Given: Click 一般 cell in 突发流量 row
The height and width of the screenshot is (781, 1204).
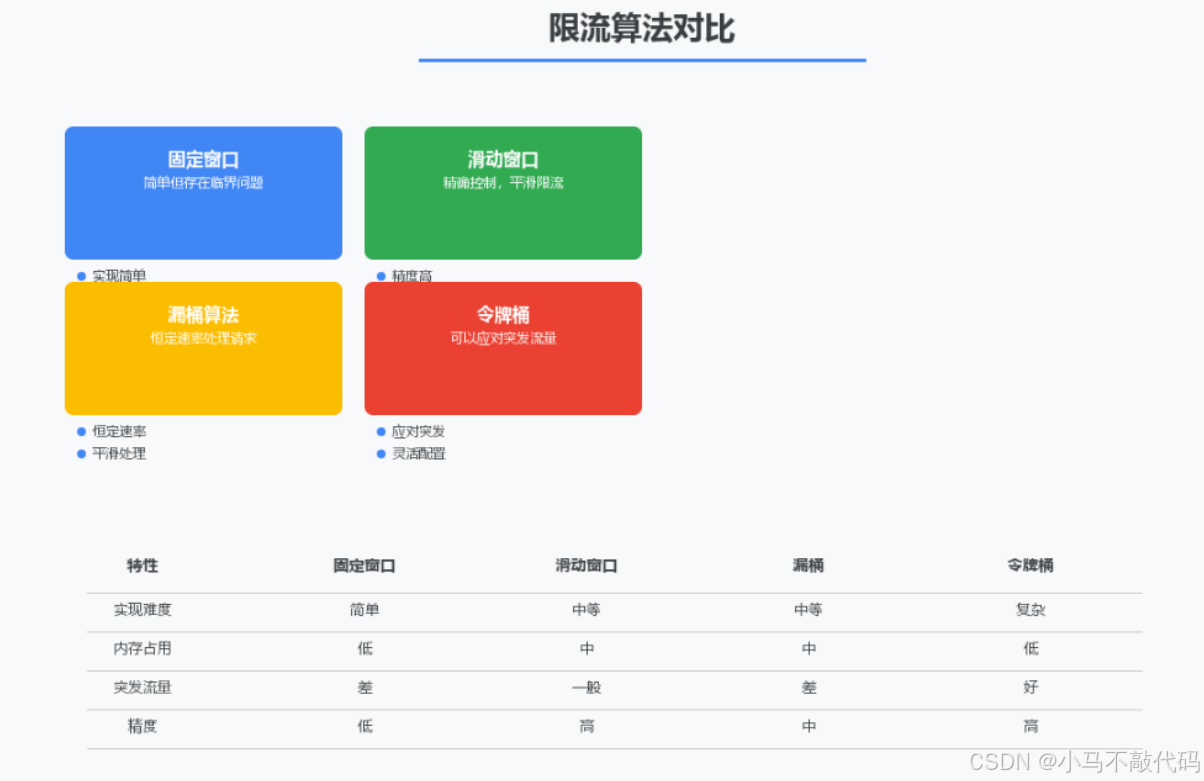Looking at the screenshot, I should pos(586,687).
